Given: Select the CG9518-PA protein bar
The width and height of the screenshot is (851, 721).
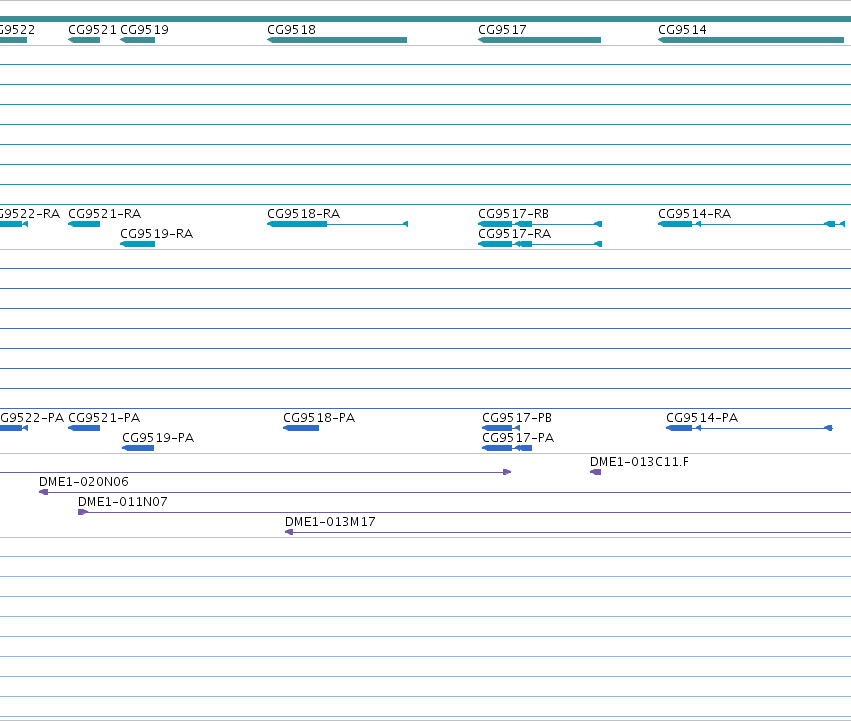Looking at the screenshot, I should coord(301,428).
